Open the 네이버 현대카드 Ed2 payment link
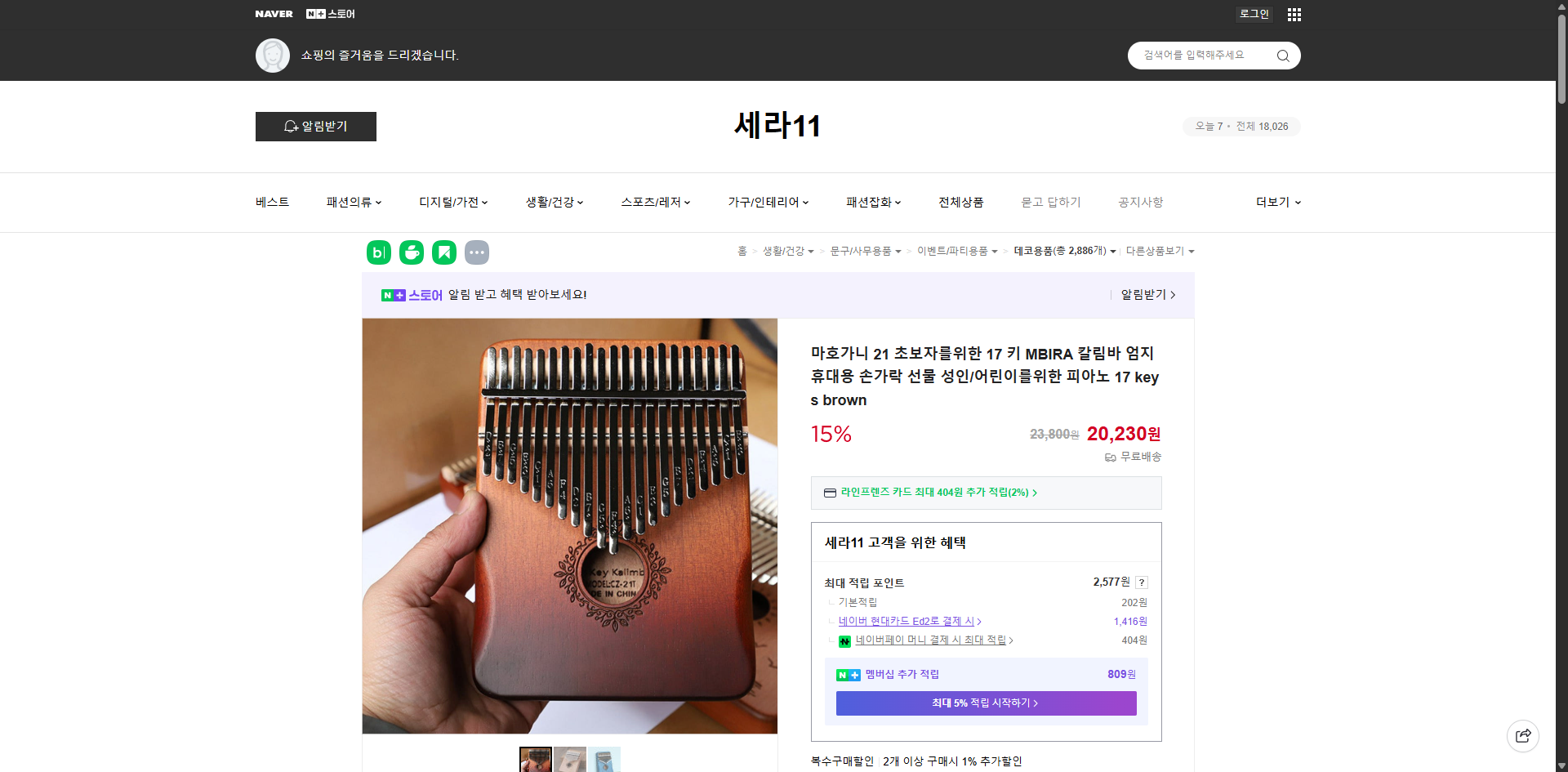 pos(906,621)
